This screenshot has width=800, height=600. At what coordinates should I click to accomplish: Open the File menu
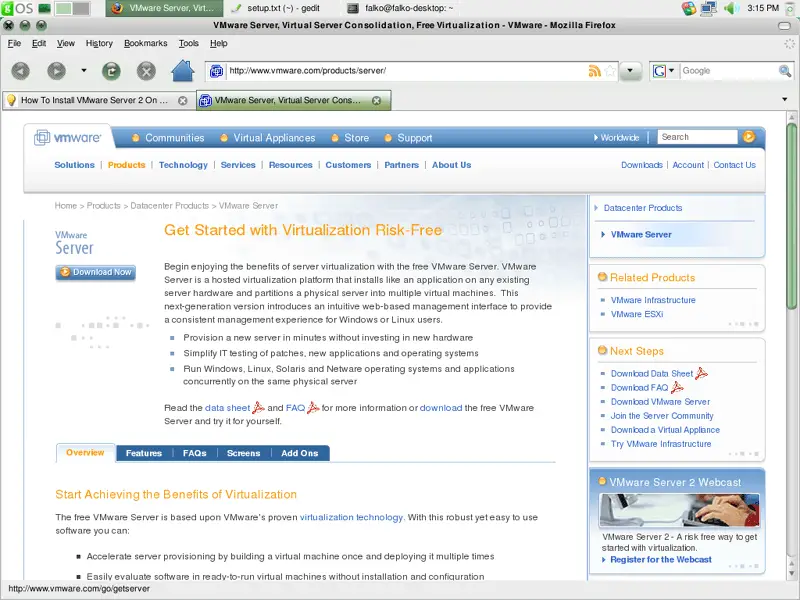(14, 43)
